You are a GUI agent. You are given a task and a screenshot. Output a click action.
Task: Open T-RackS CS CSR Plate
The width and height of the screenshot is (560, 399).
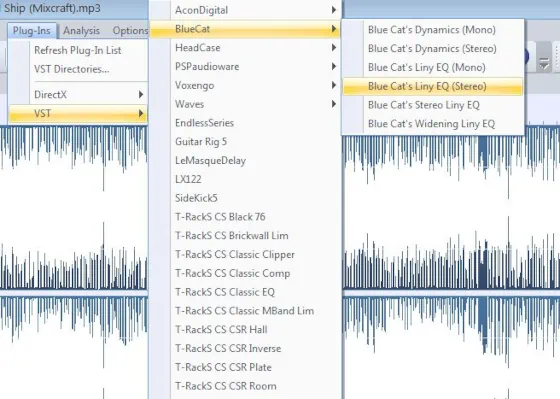[x=245, y=367]
